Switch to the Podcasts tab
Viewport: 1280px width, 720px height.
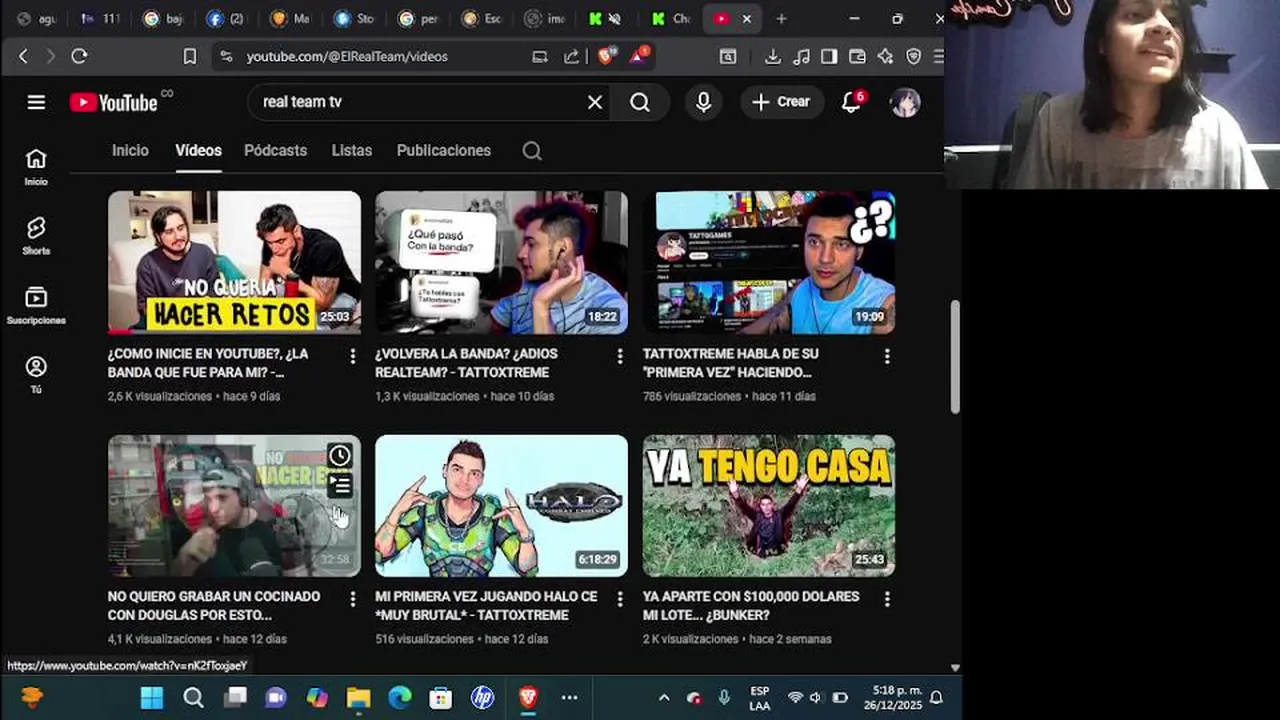275,150
